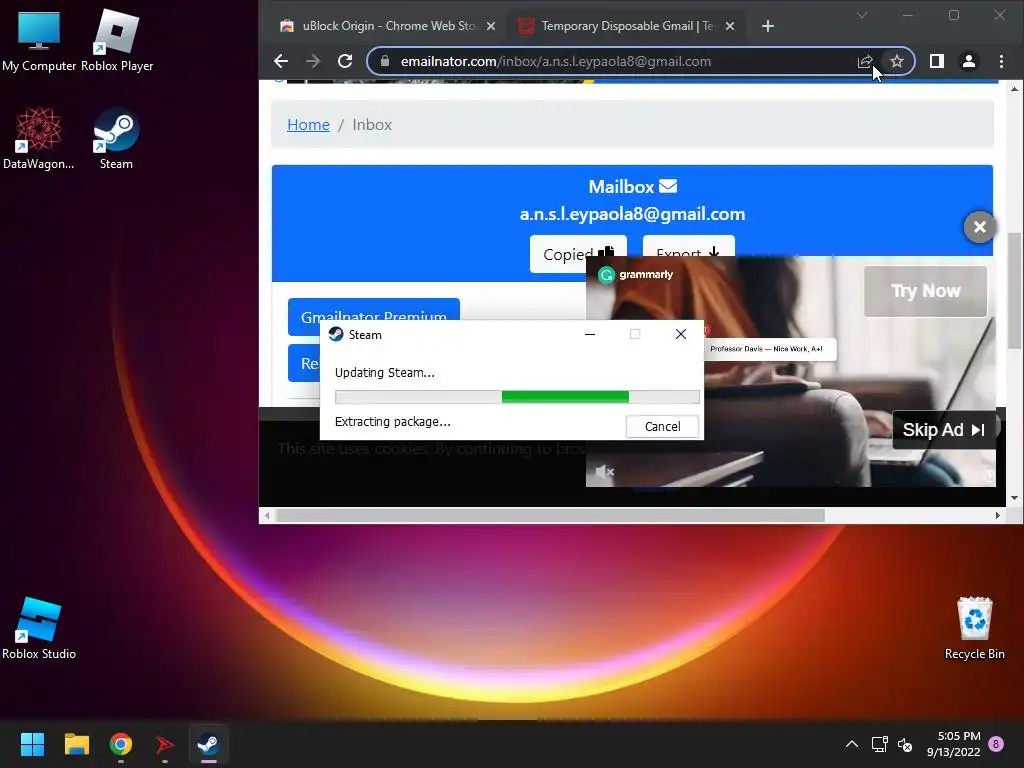Screen dimensions: 1024x768
Task: Click the mailbox address a.n.s.l.eypaola8@gmail.com text
Action: [632, 214]
